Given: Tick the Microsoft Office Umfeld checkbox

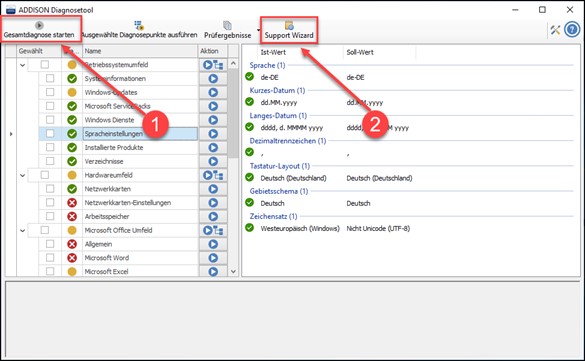Looking at the screenshot, I should pyautogui.click(x=45, y=230).
